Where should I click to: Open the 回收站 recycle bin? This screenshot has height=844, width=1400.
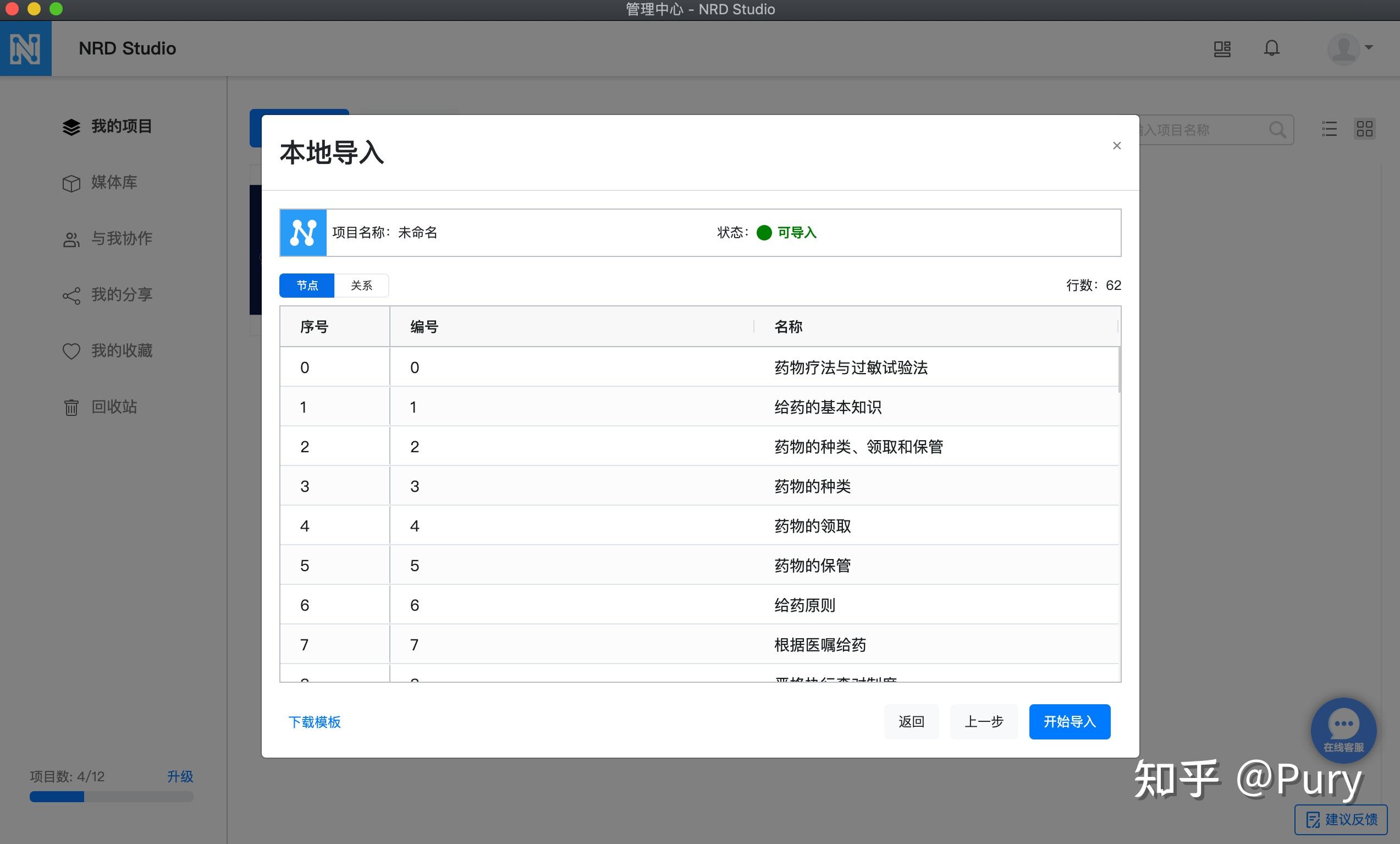pyautogui.click(x=114, y=407)
